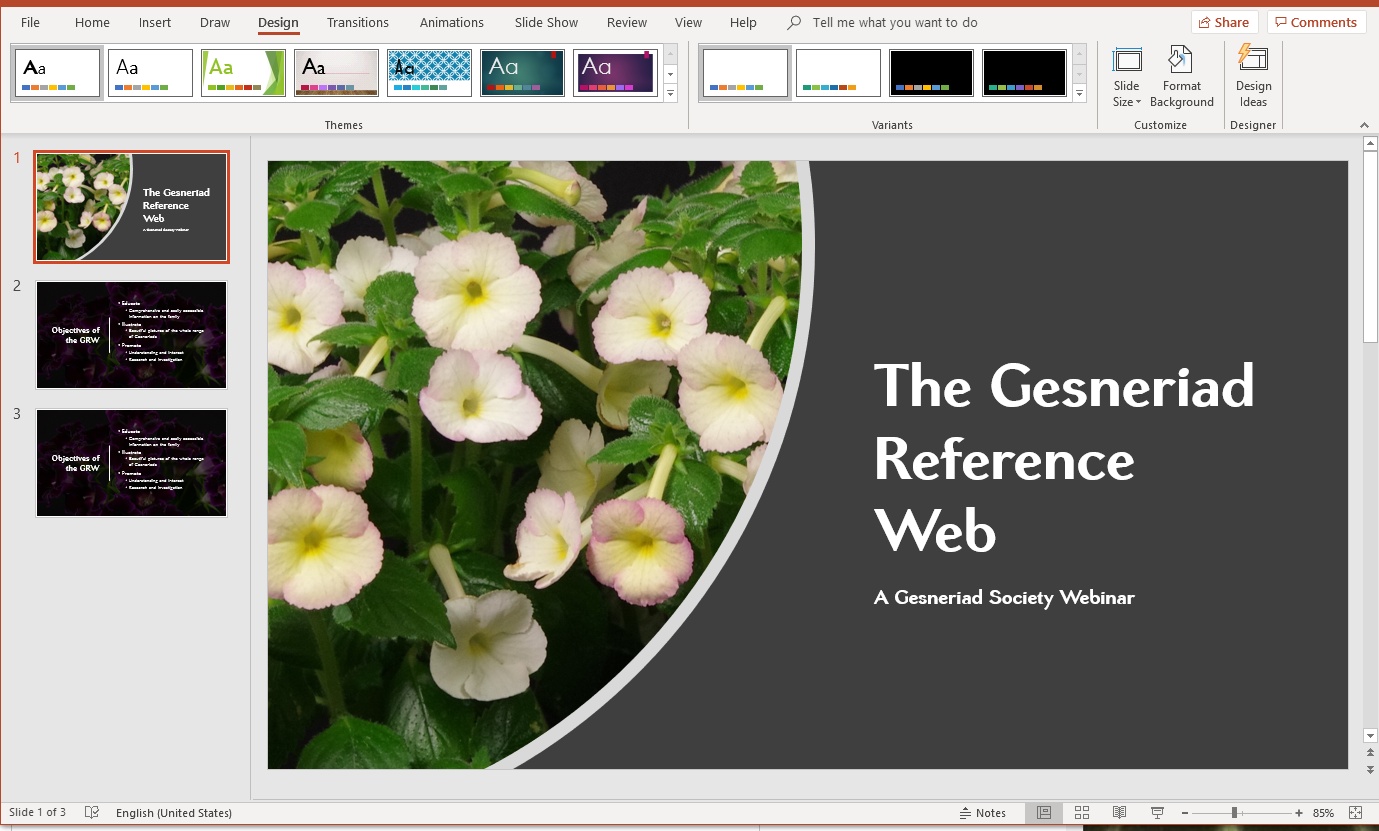Expand the Themes gallery More arrow
This screenshot has width=1379, height=831.
tap(670, 93)
